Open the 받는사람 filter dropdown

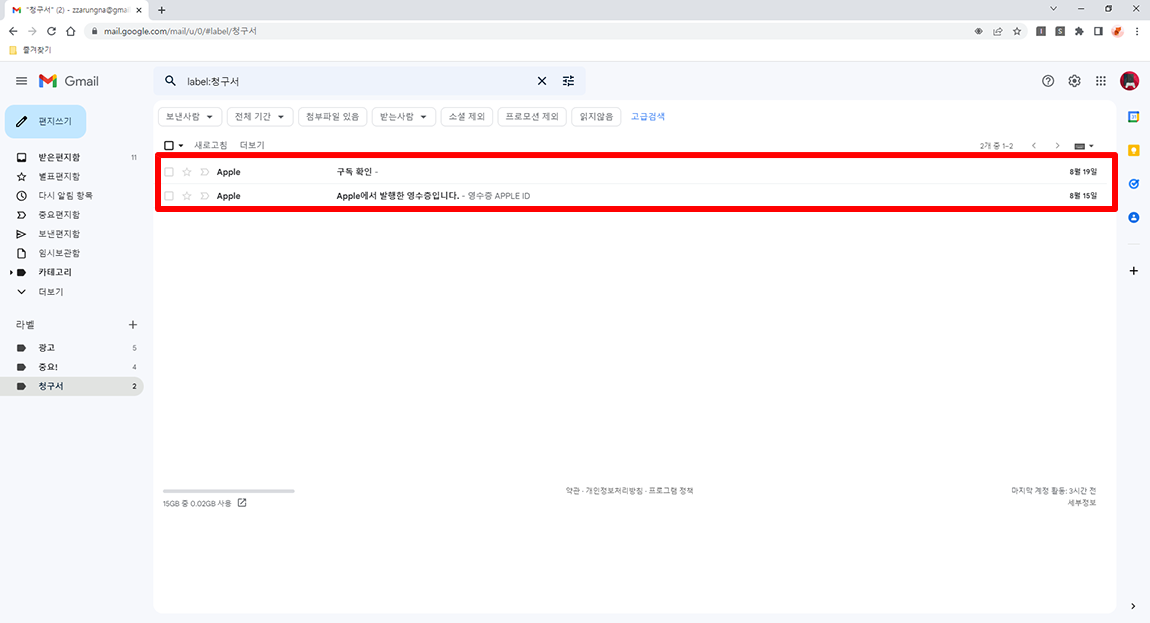(403, 117)
